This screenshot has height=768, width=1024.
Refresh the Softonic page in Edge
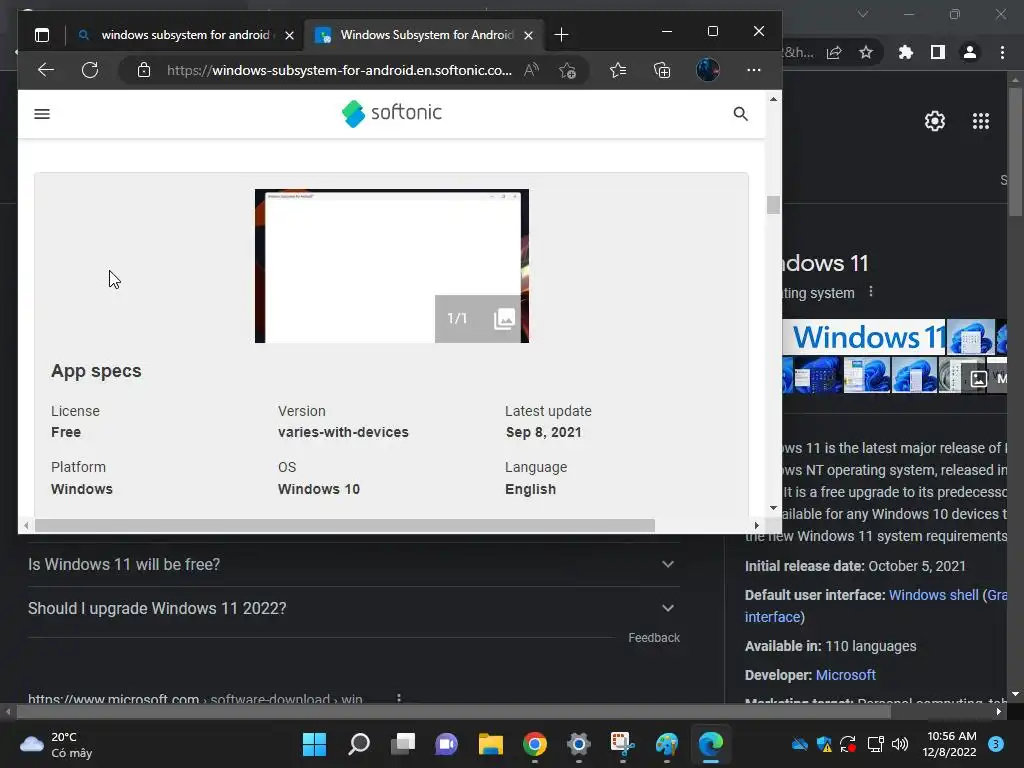pyautogui.click(x=90, y=70)
